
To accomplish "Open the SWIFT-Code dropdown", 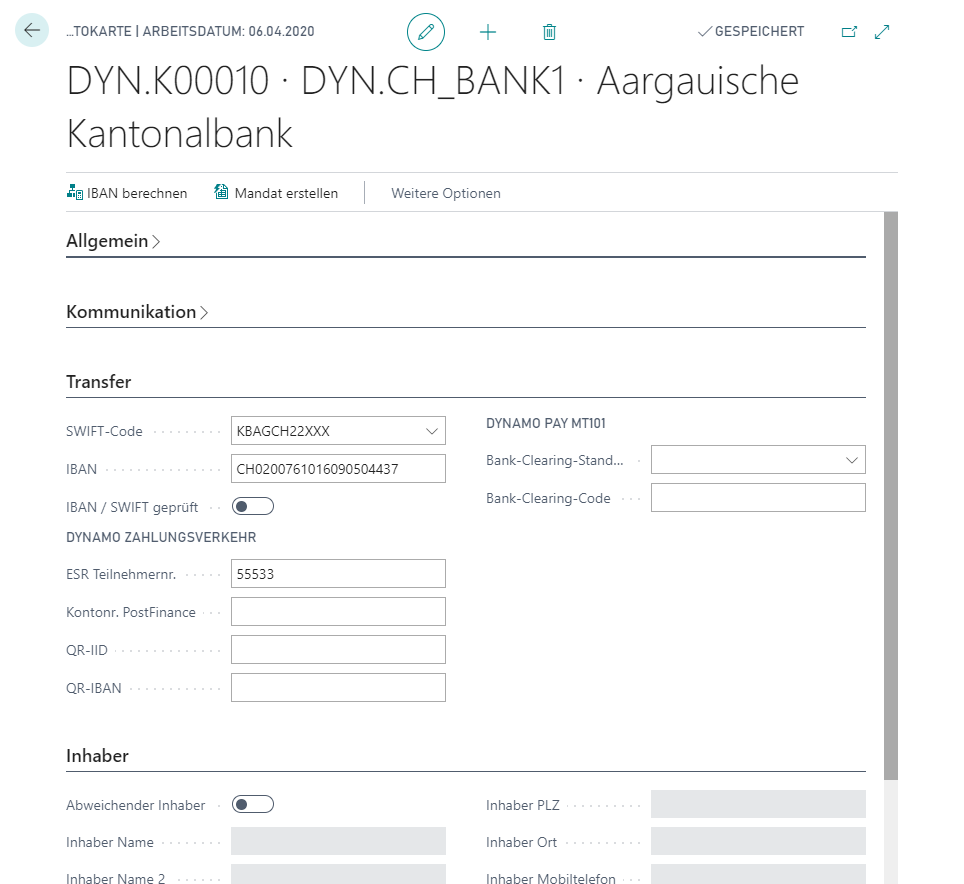I will [432, 431].
